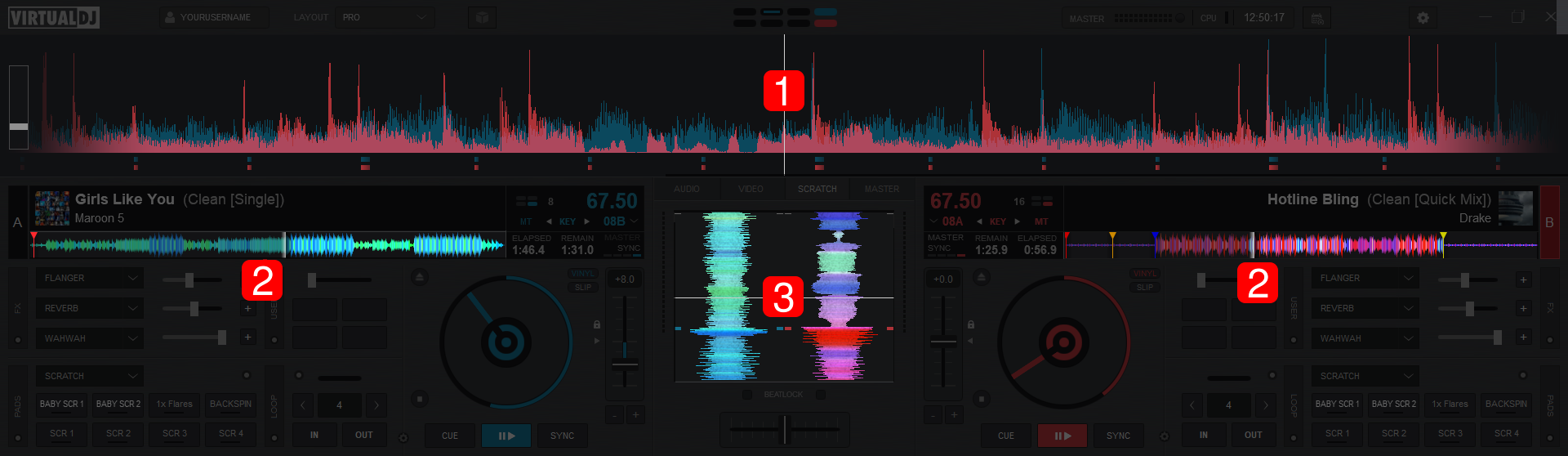Viewport: 1568px width, 456px height.
Task: Raise key with right arrow on deck A
Action: (x=586, y=221)
